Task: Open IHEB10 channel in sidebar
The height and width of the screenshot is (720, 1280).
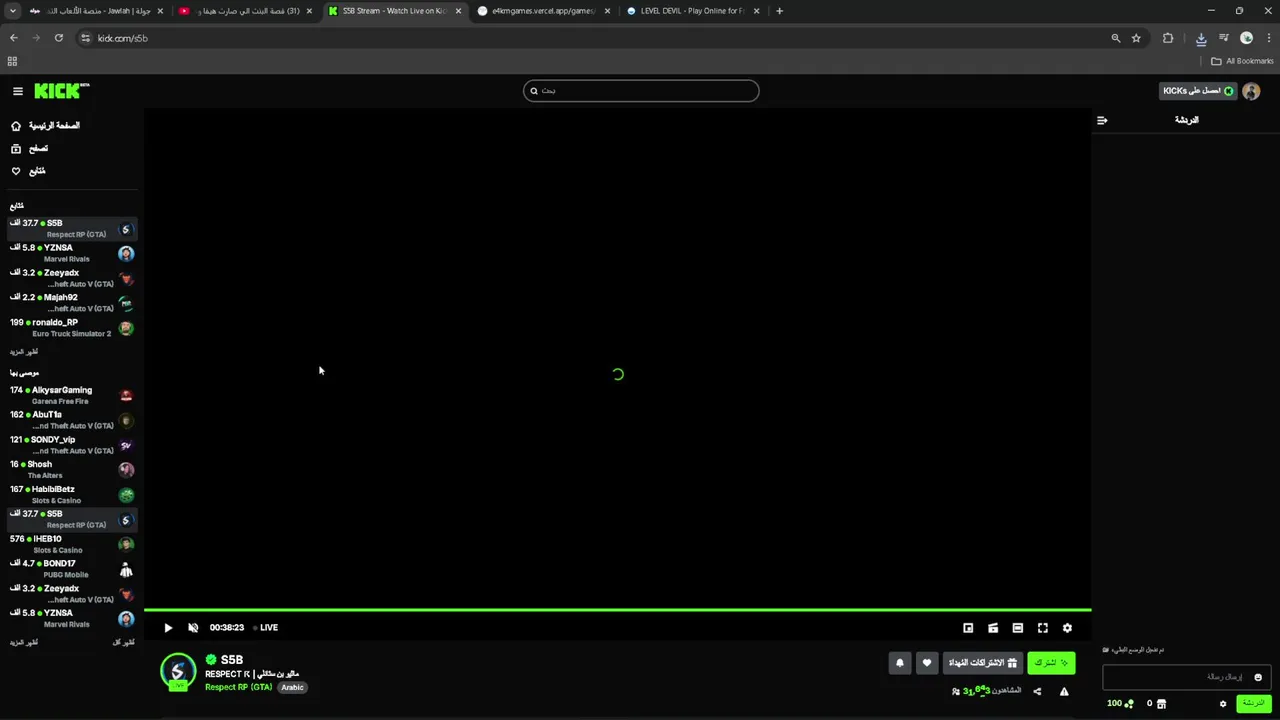Action: (72, 545)
